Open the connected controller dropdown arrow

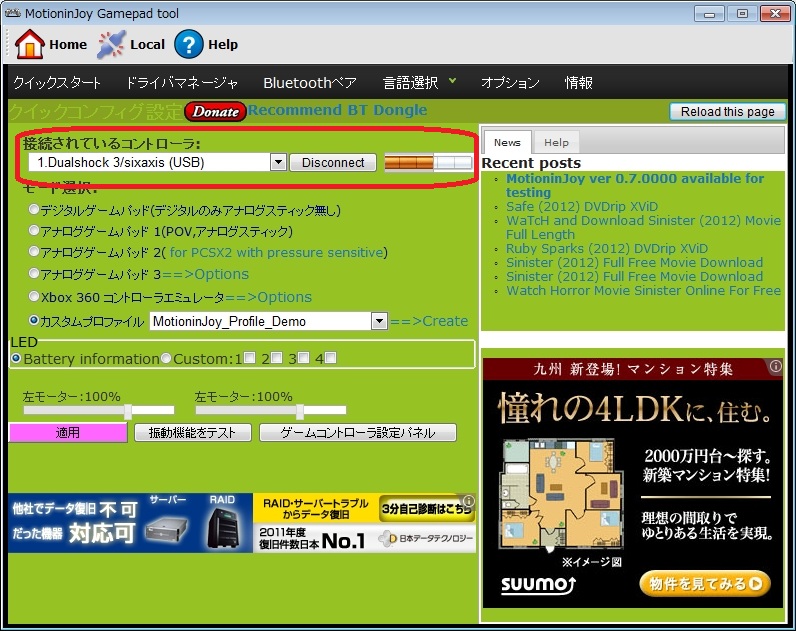click(x=278, y=162)
